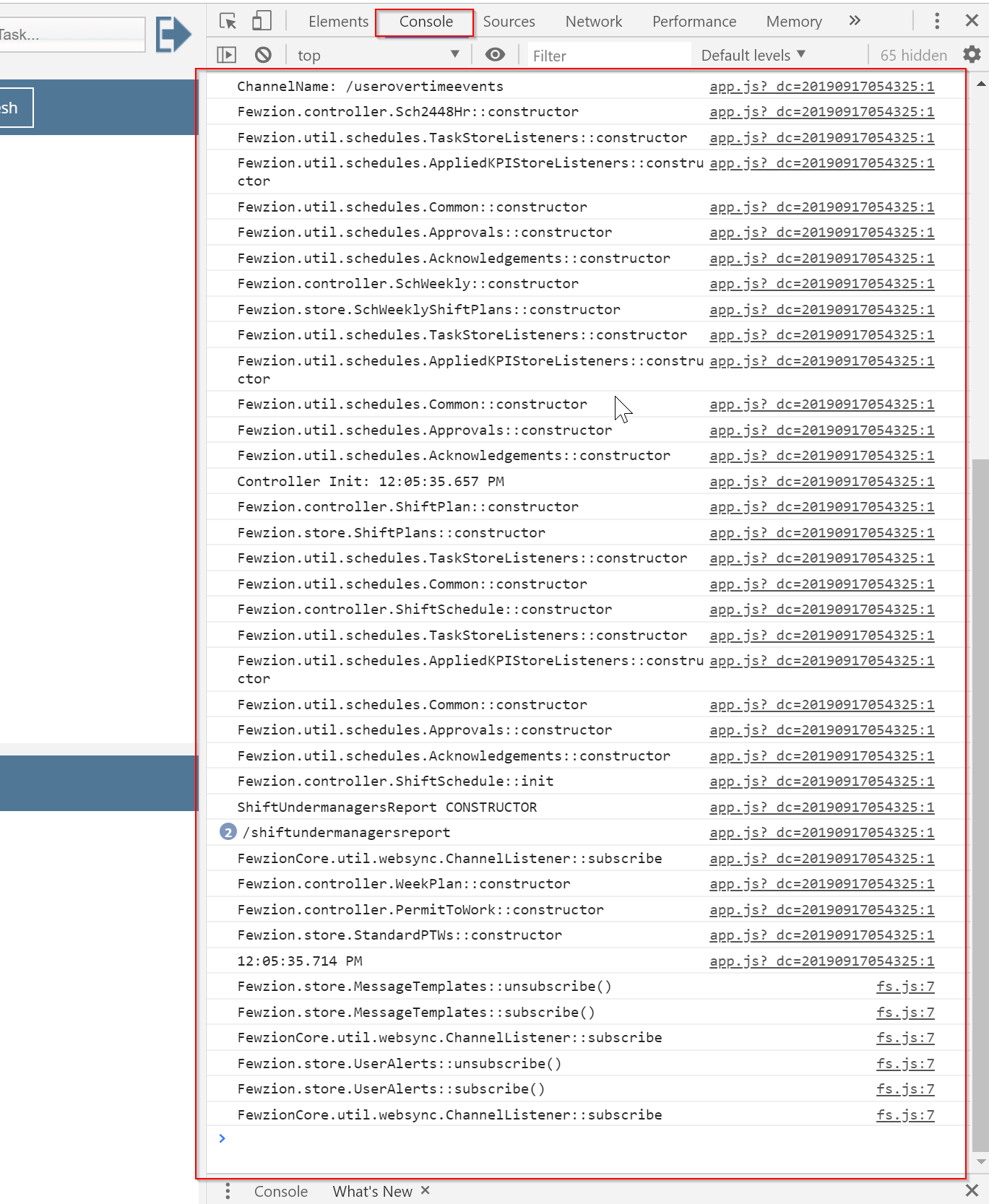Open the Default levels dropdown
Image resolution: width=989 pixels, height=1204 pixels.
753,55
